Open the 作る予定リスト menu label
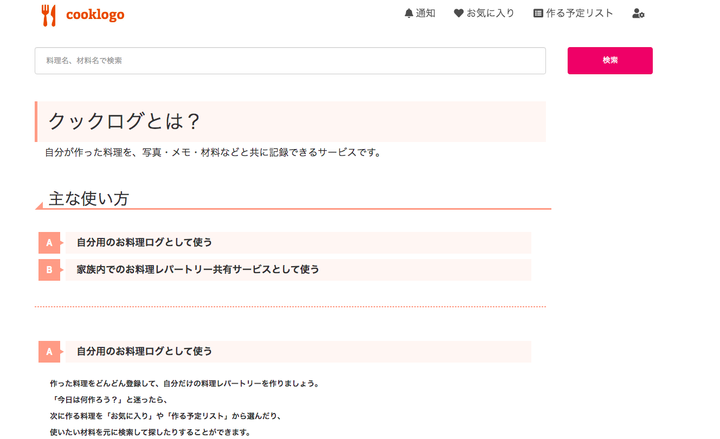The height and width of the screenshot is (439, 720). pyautogui.click(x=579, y=14)
